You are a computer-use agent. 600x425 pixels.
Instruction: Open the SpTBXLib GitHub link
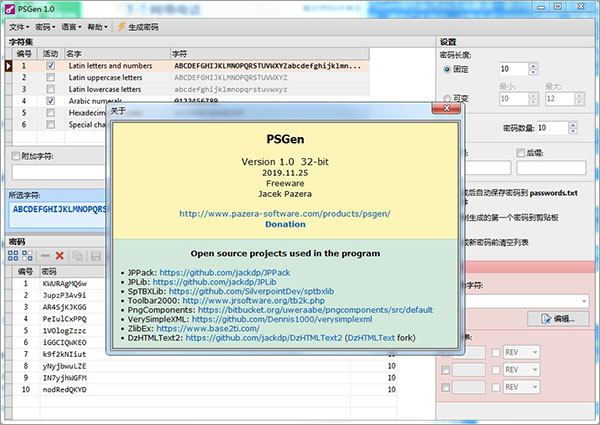251,291
